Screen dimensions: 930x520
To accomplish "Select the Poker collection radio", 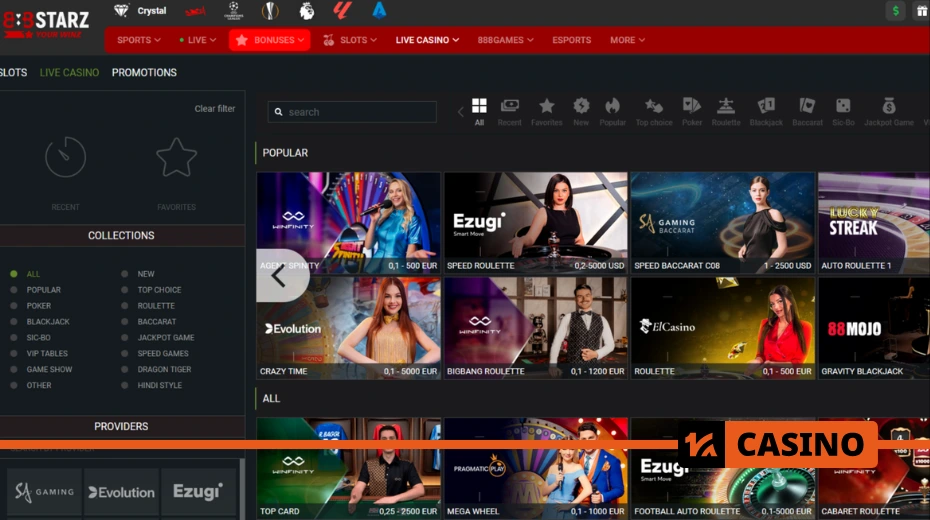I will pyautogui.click(x=14, y=306).
